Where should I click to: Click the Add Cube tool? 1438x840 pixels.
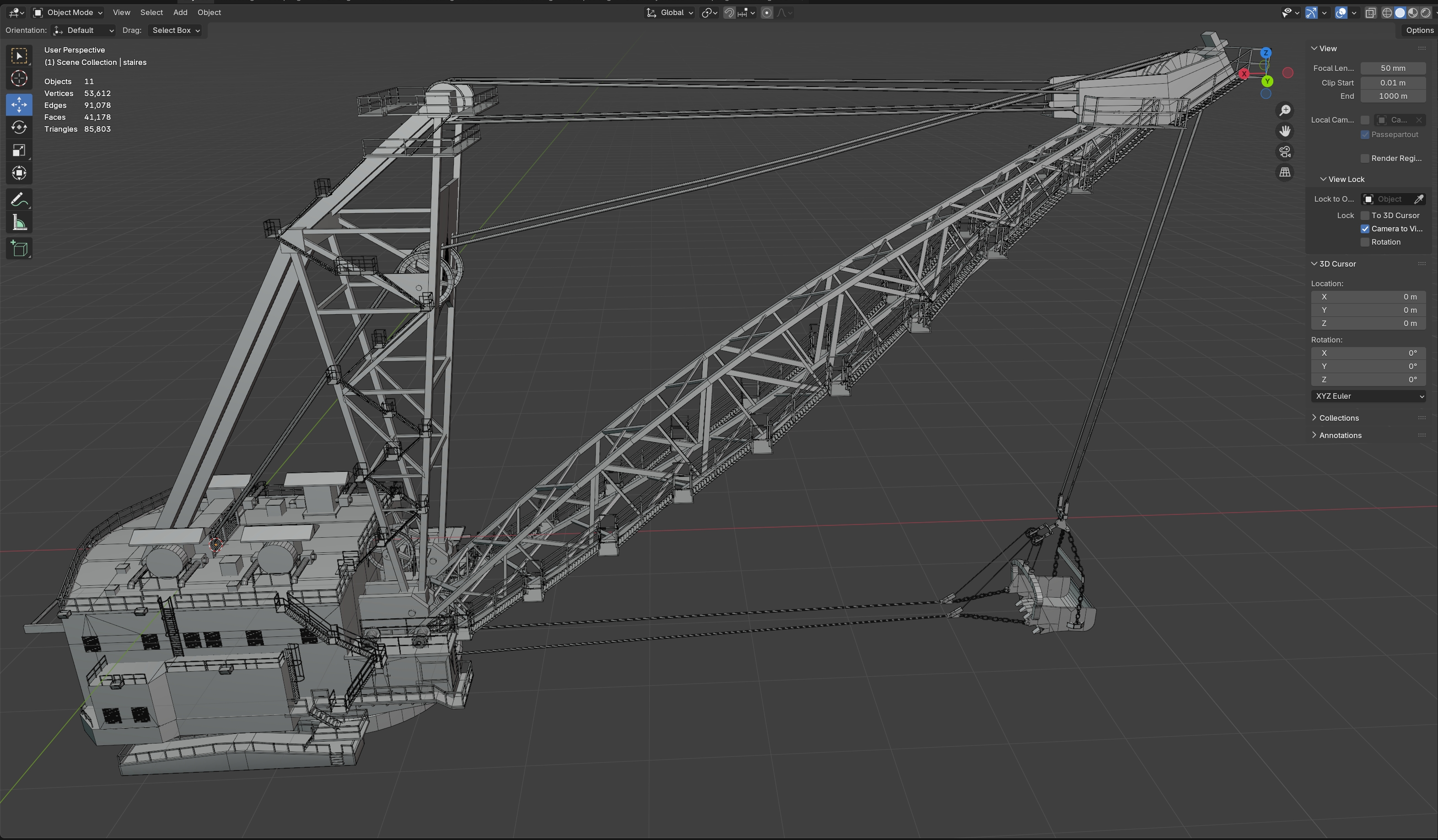[x=19, y=249]
